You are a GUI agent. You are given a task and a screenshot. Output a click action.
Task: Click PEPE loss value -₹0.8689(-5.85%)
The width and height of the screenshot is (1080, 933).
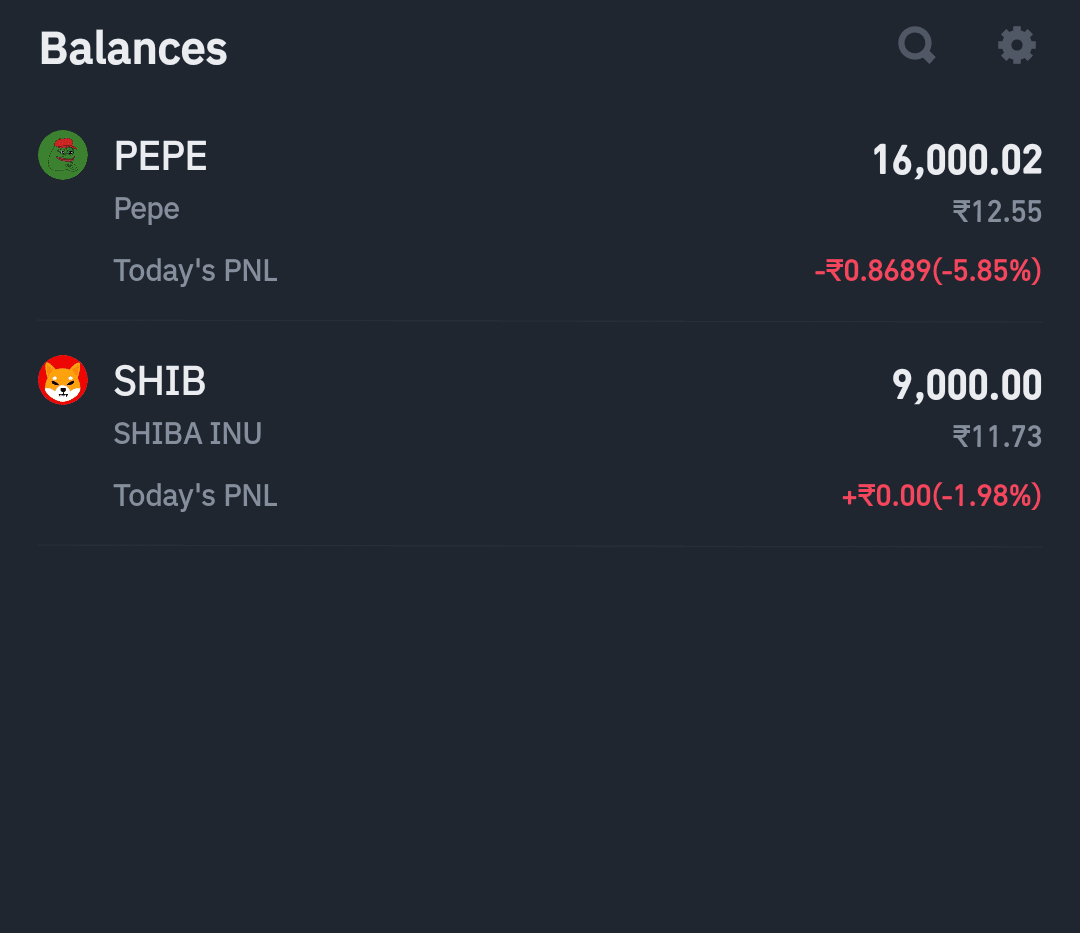point(928,271)
